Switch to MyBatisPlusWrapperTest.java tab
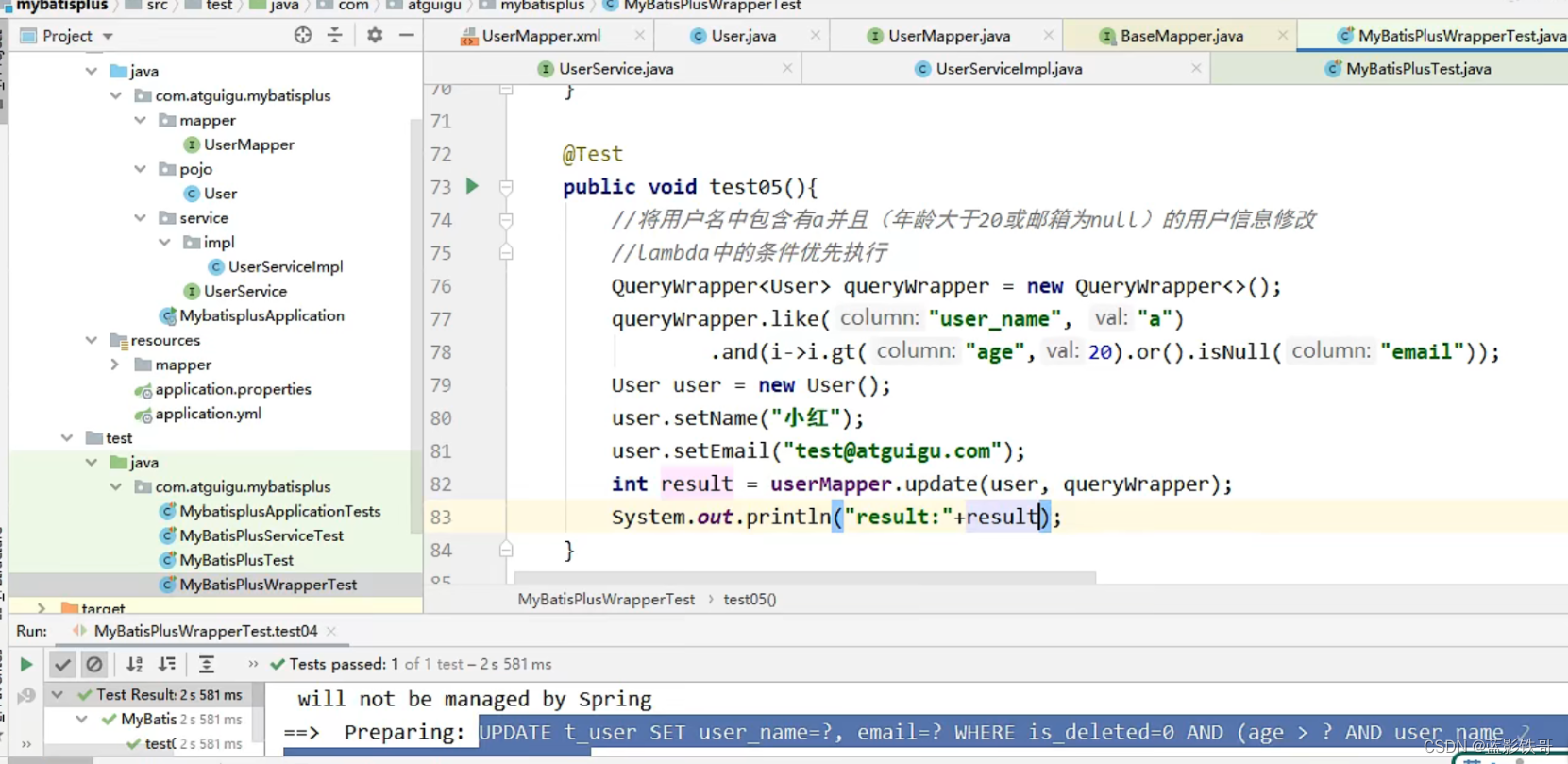This screenshot has width=1568, height=764. click(x=1452, y=36)
